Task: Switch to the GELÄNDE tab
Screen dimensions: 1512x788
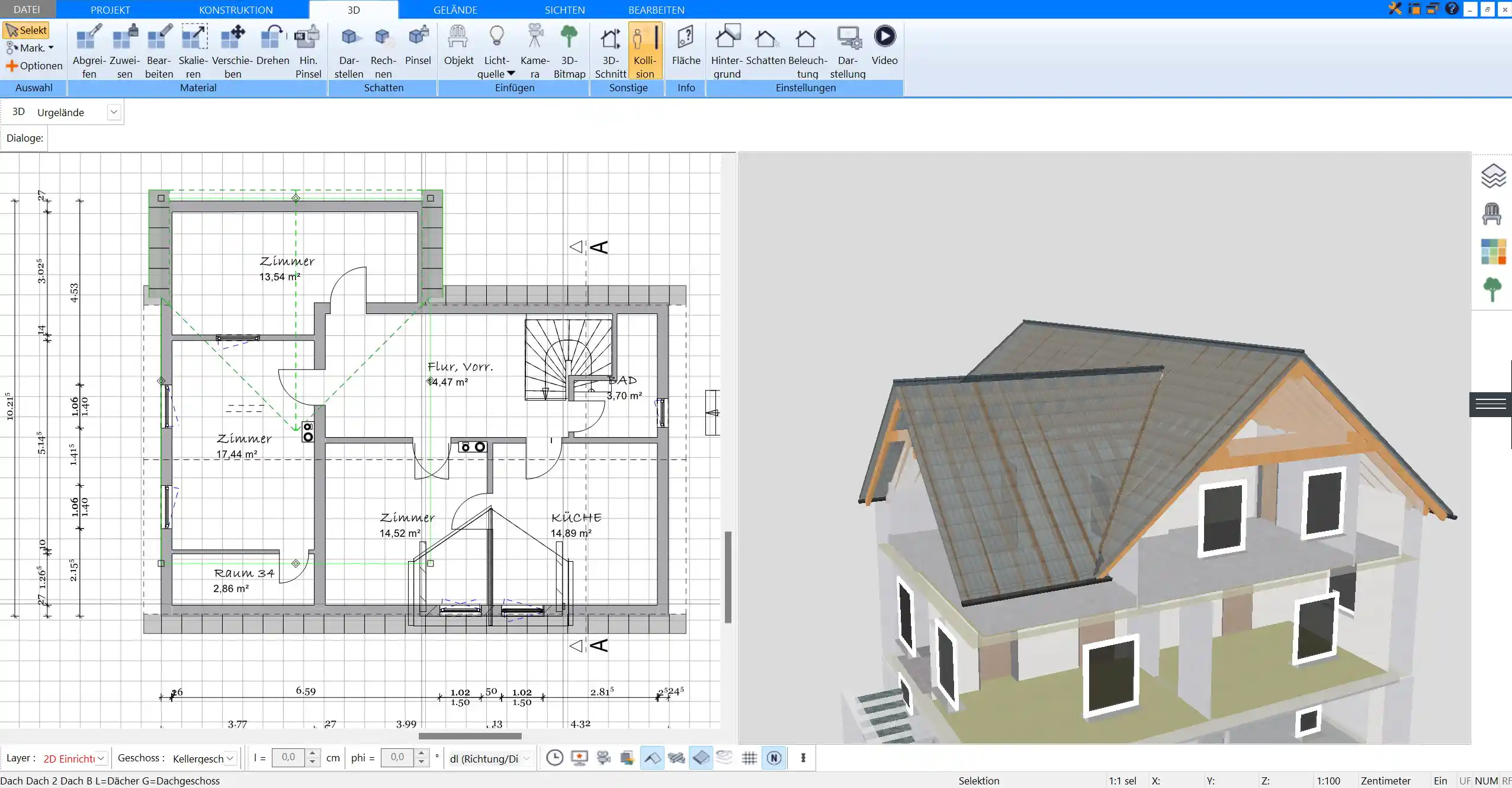Action: click(x=455, y=9)
